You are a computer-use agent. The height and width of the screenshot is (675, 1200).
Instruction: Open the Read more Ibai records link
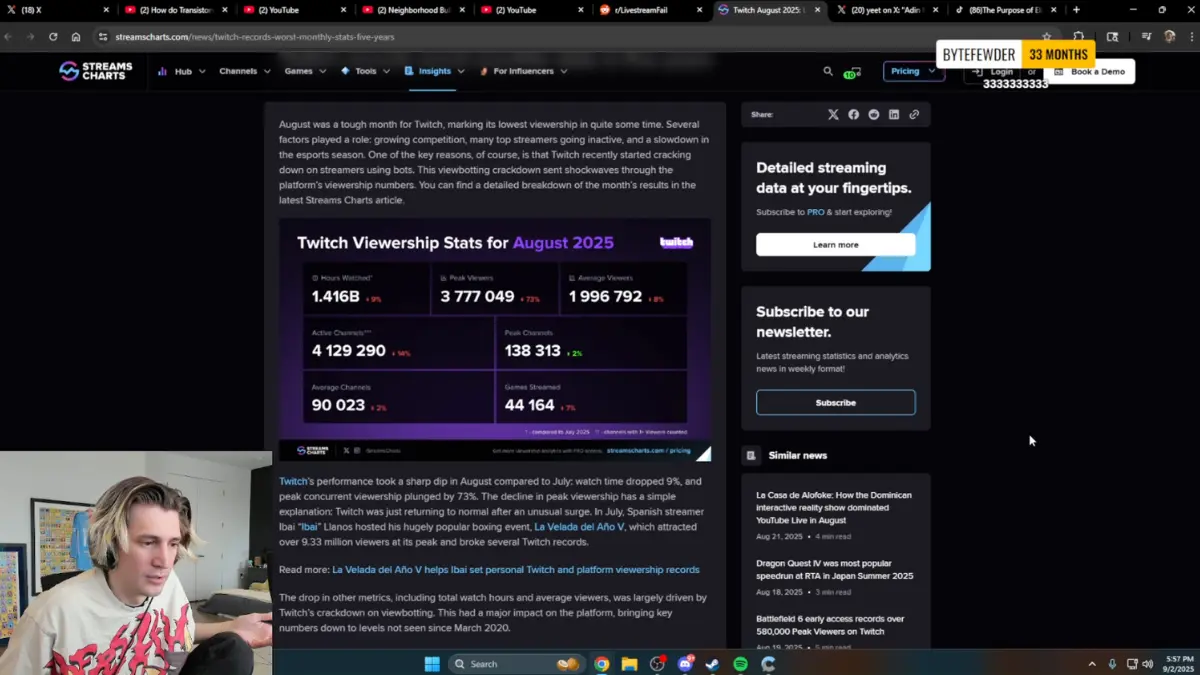click(516, 570)
